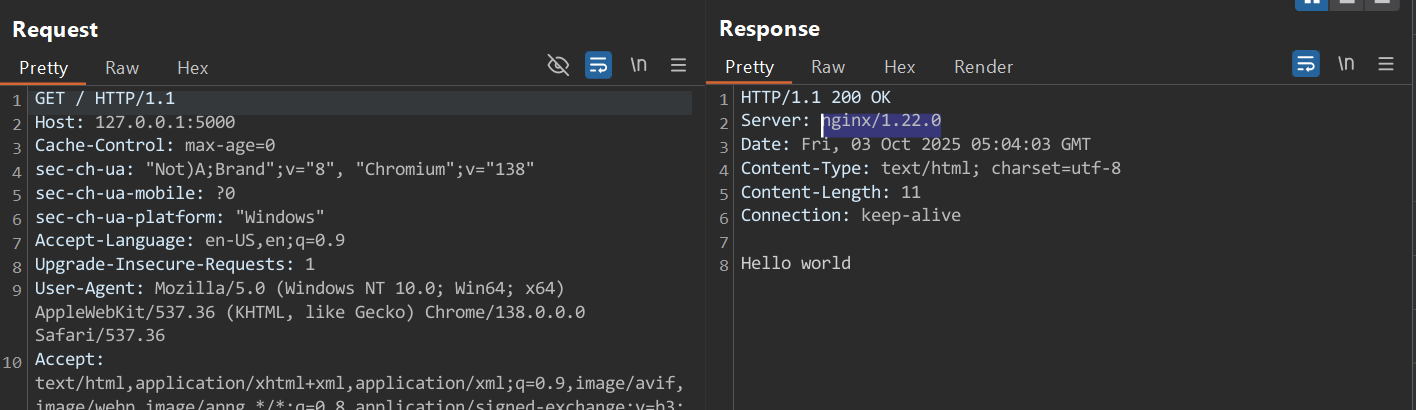Select the rightmost layout view icon

click(x=1381, y=3)
